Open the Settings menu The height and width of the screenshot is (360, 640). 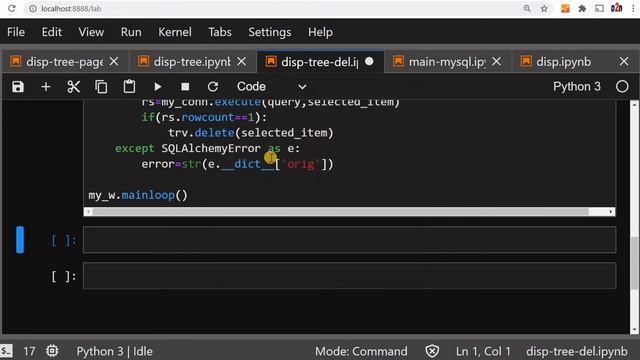tap(270, 32)
